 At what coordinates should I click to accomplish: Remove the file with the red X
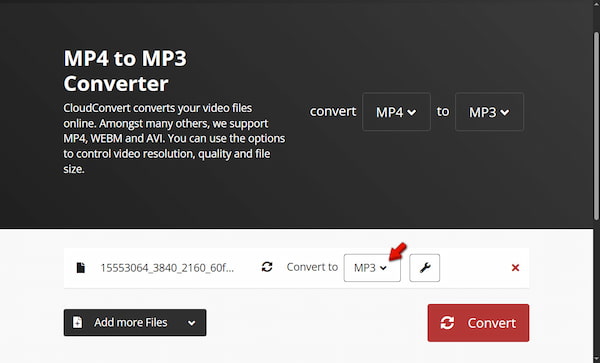point(515,268)
